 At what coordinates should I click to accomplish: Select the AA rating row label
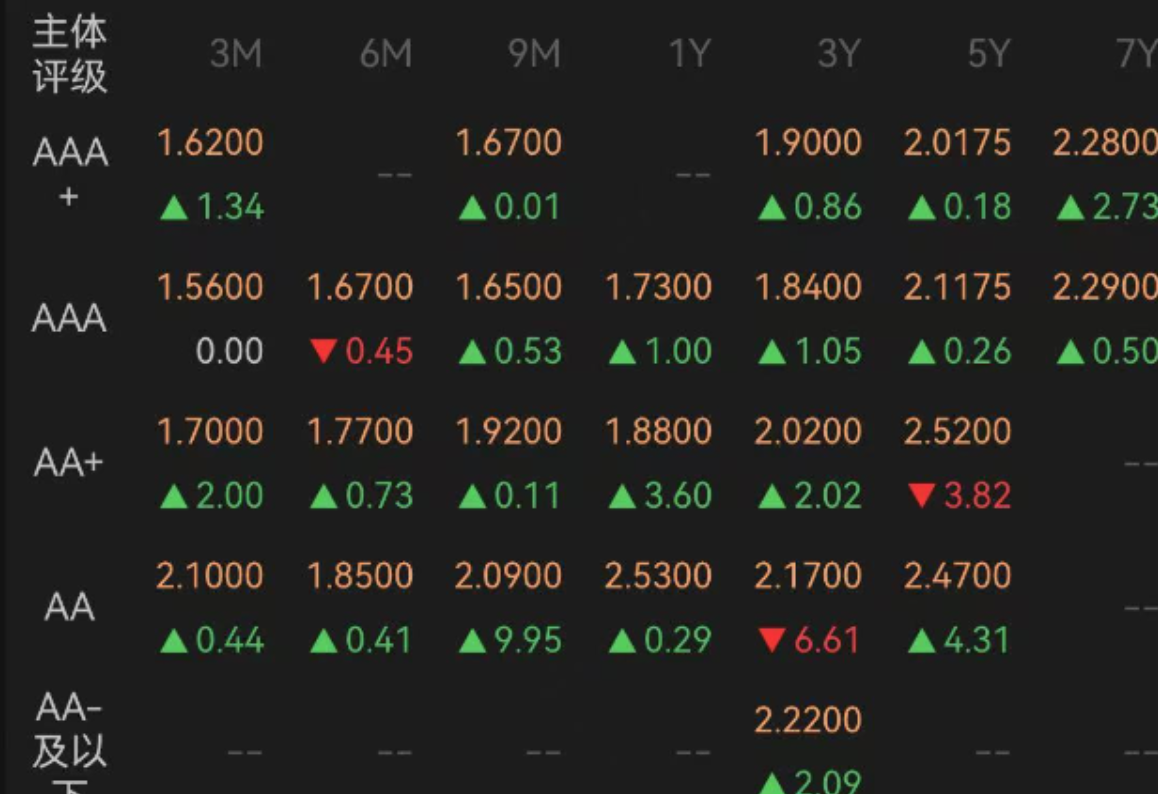click(69, 607)
